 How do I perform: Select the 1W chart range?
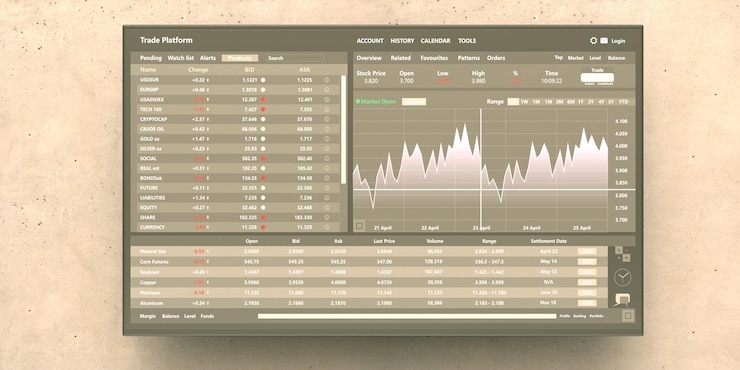point(524,102)
